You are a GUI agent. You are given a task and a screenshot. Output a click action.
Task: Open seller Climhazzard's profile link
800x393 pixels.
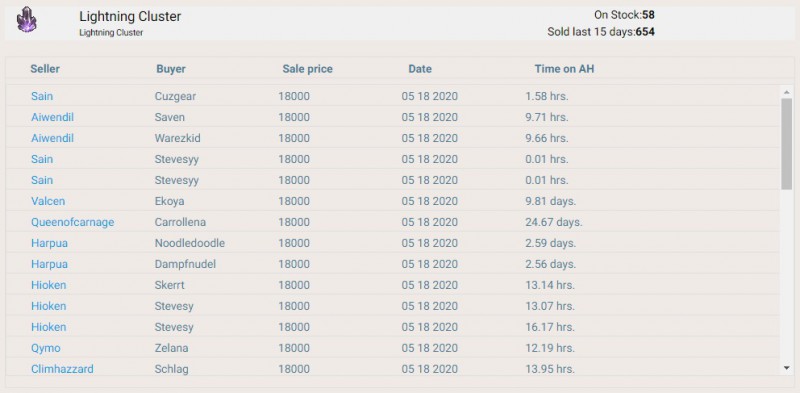pyautogui.click(x=62, y=369)
